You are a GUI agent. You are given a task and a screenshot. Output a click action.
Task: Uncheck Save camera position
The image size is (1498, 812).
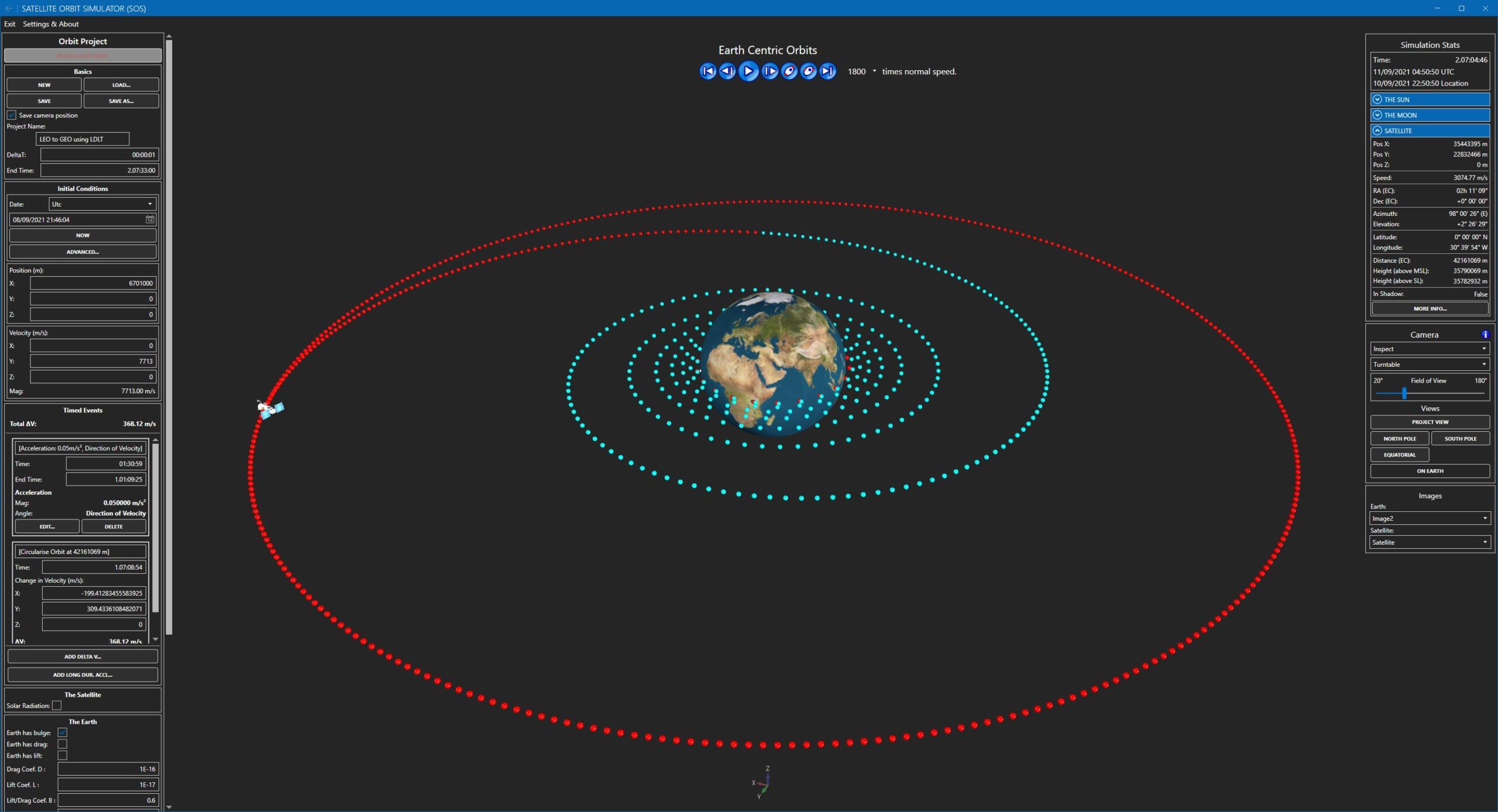11,115
